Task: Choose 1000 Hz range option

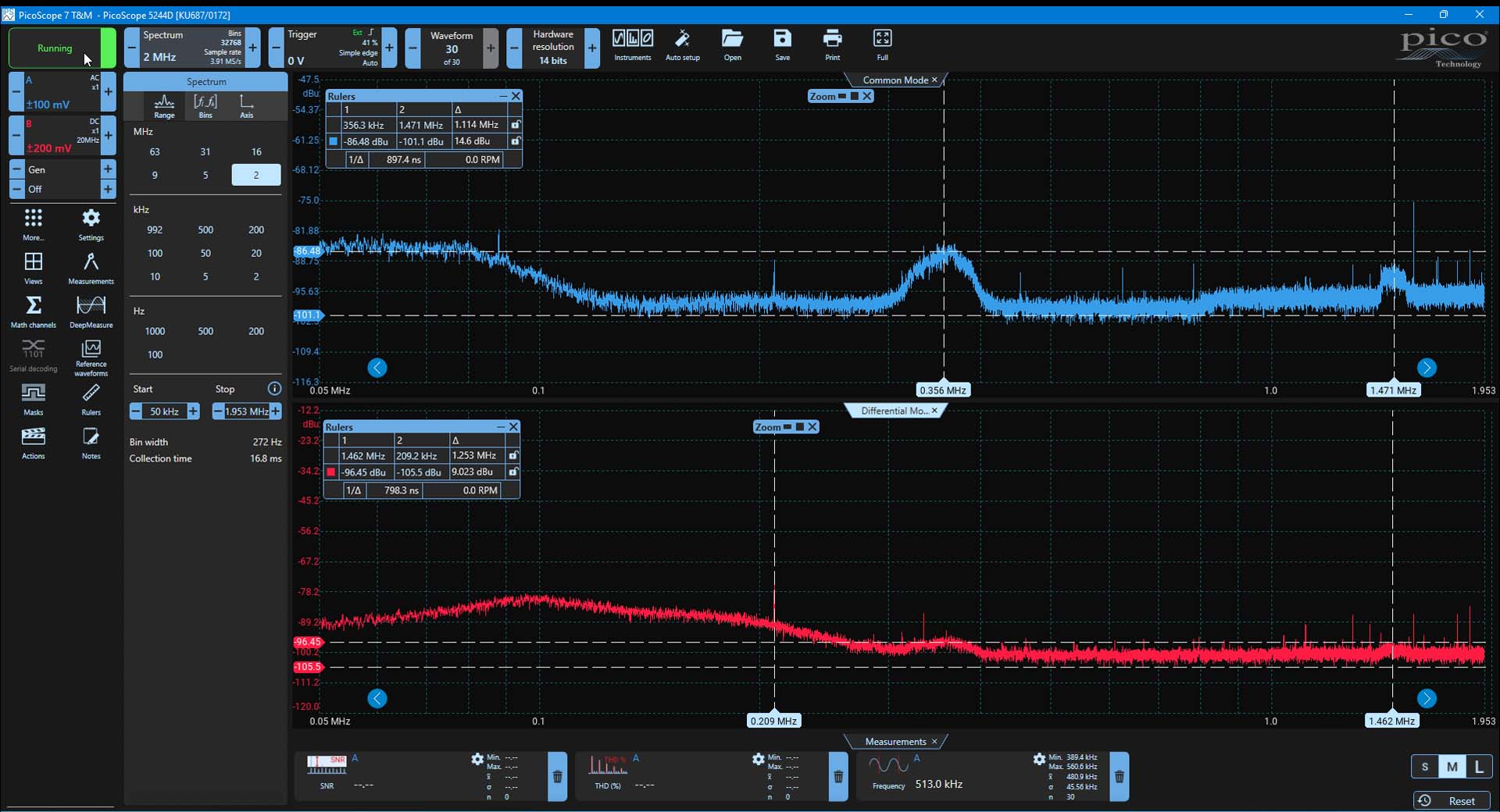Action: 155,331
